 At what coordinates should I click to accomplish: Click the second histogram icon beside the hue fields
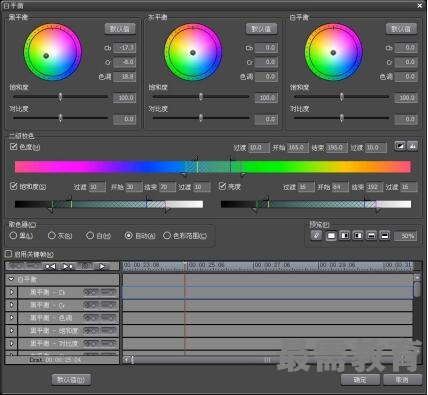click(x=412, y=146)
